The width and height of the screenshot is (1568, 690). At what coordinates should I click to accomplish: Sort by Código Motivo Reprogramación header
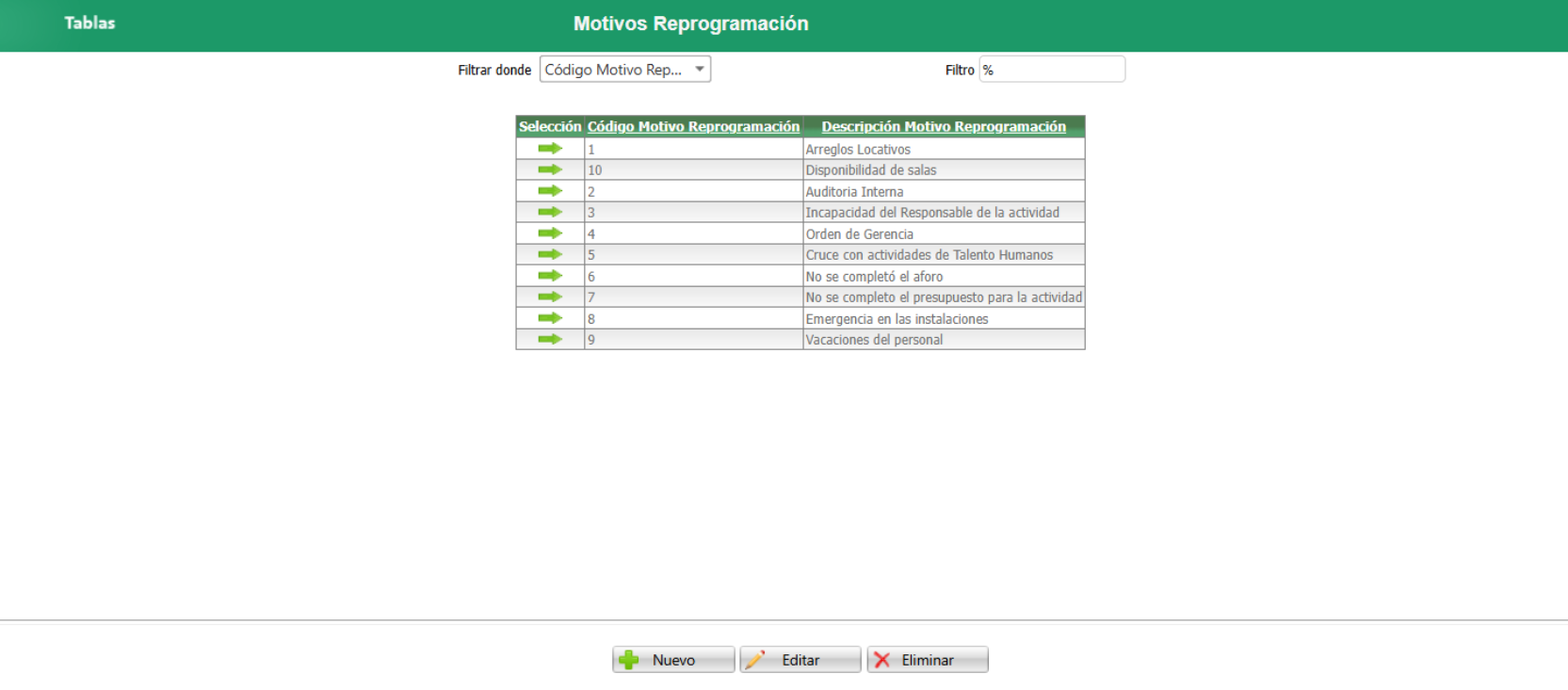tap(693, 126)
